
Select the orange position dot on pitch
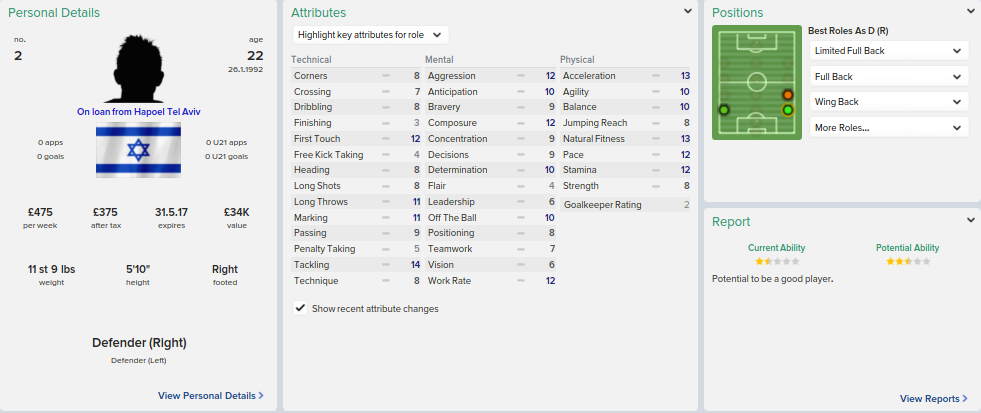coord(788,95)
